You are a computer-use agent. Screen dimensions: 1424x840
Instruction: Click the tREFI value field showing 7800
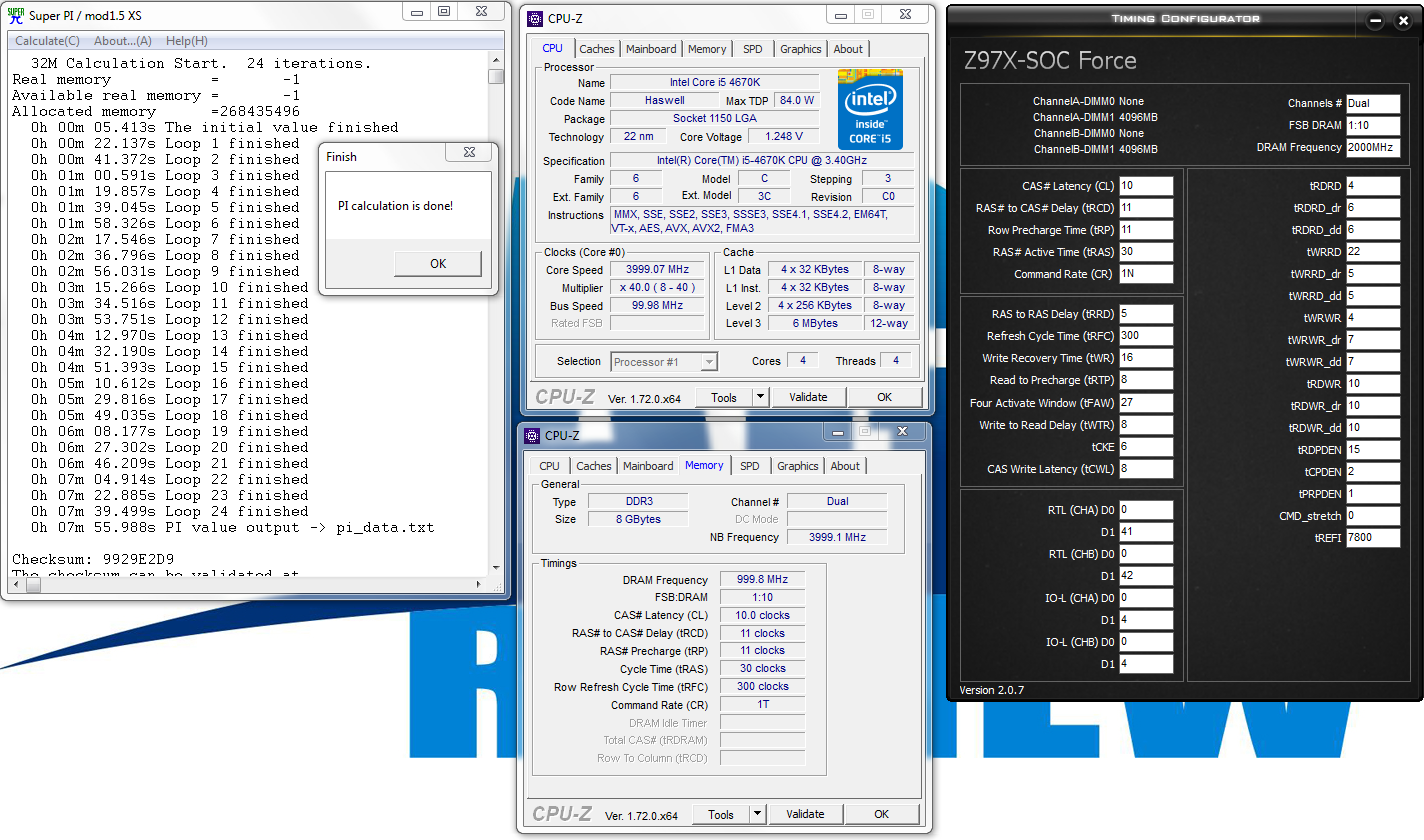tap(1372, 538)
